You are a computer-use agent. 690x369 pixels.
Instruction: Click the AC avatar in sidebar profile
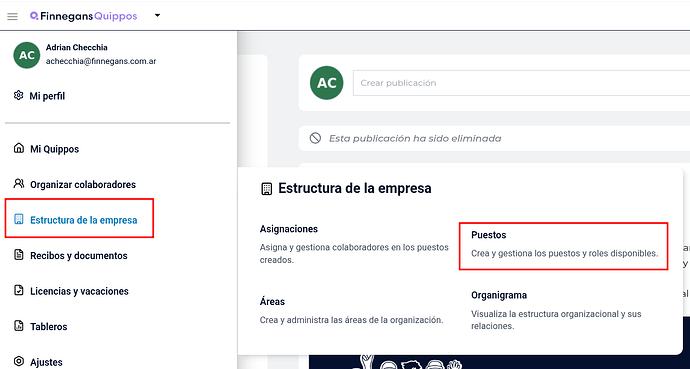(x=27, y=55)
